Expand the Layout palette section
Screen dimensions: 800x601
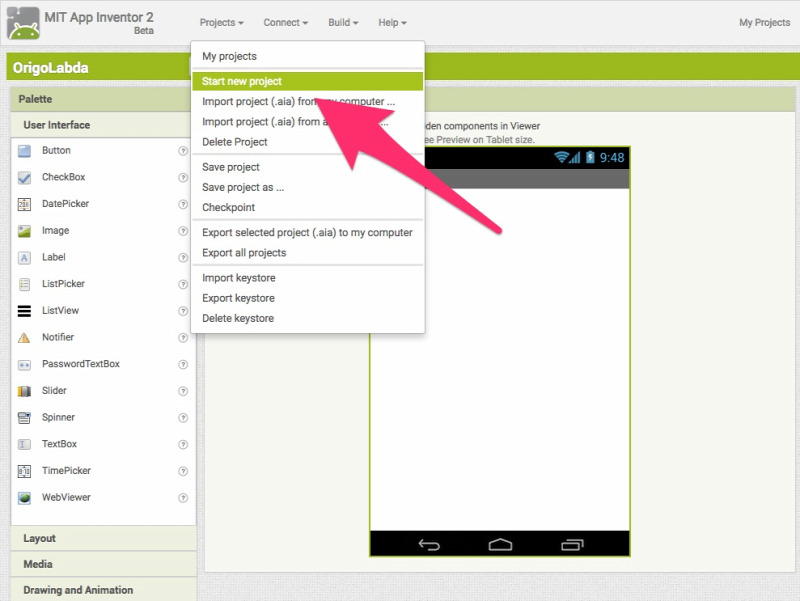[x=104, y=538]
